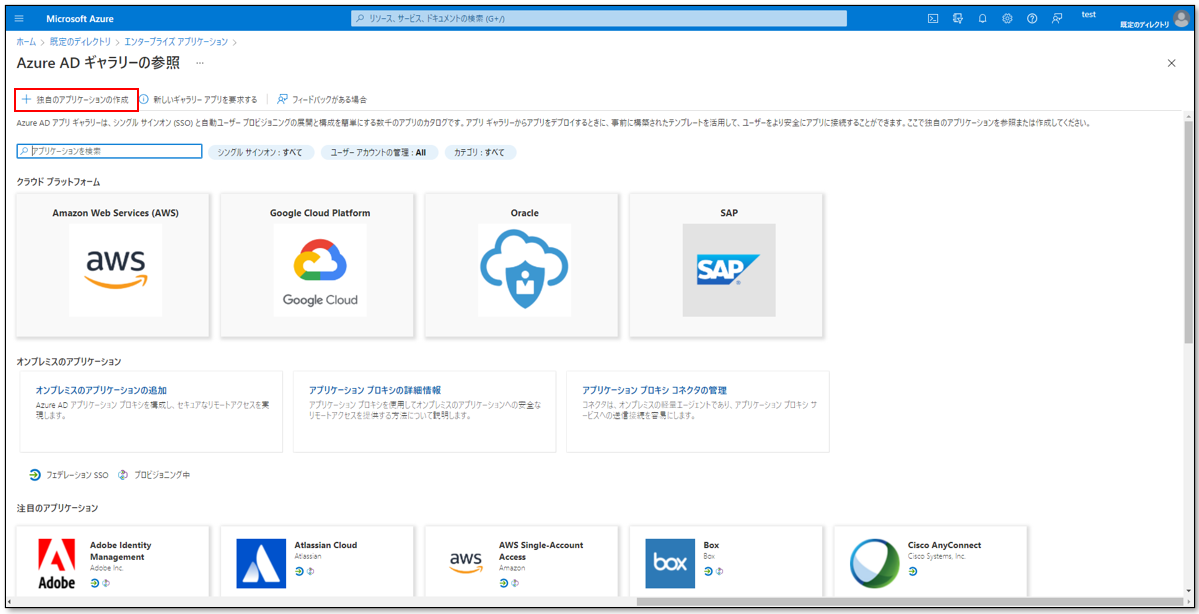The image size is (1199, 614).
Task: Open the directory and subscription filter icon
Action: tap(957, 18)
